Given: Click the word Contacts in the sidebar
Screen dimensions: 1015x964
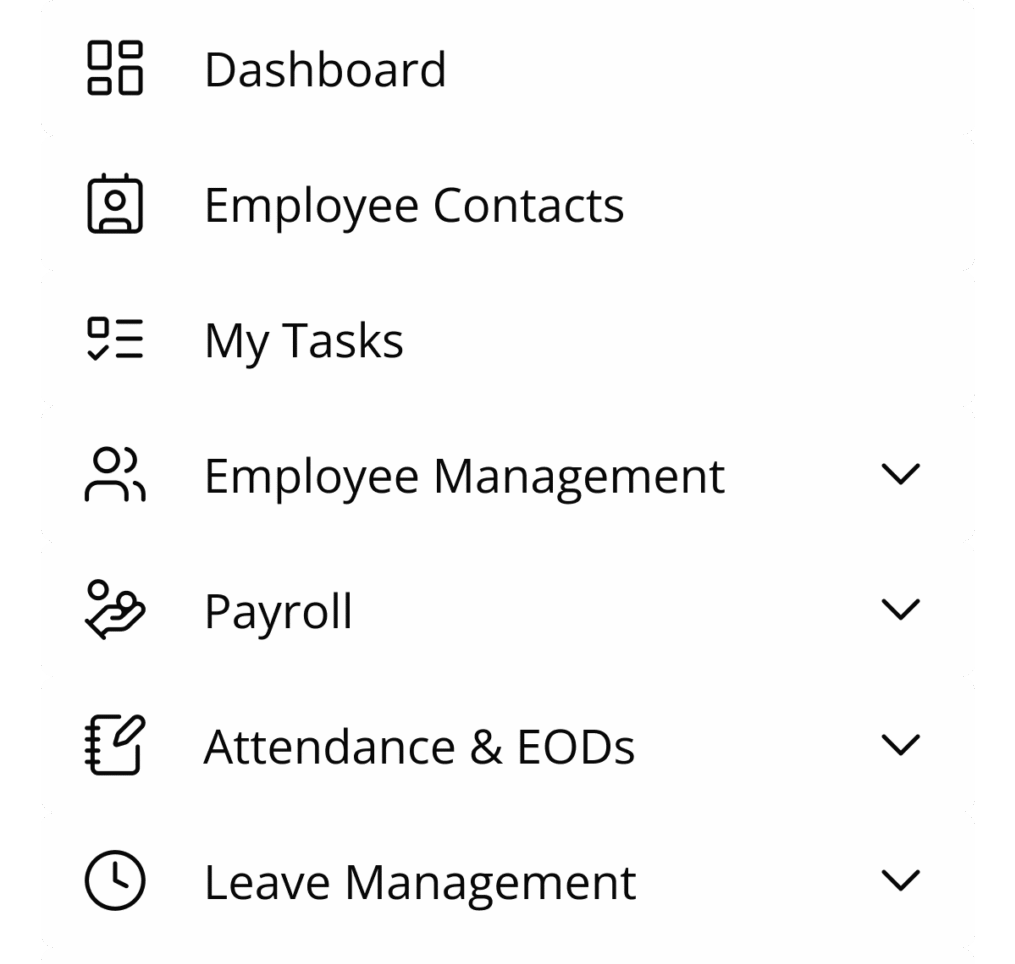Looking at the screenshot, I should tap(529, 206).
